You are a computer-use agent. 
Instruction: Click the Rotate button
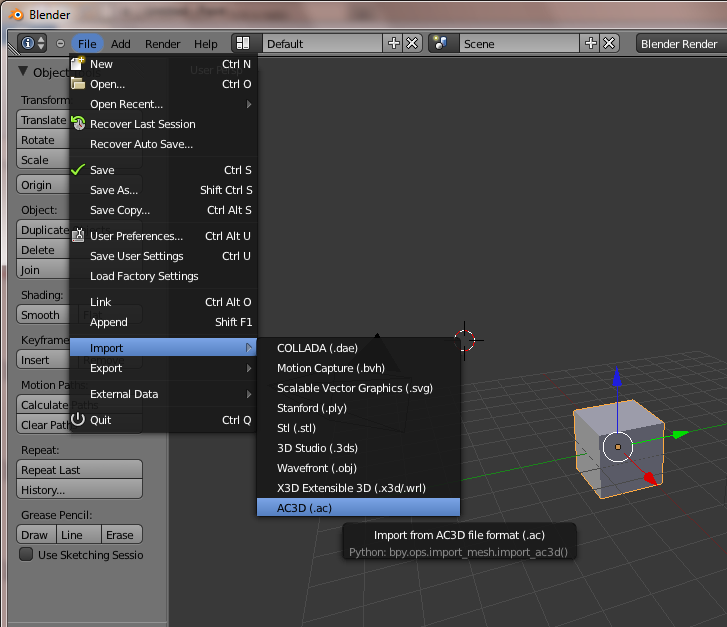pos(43,140)
